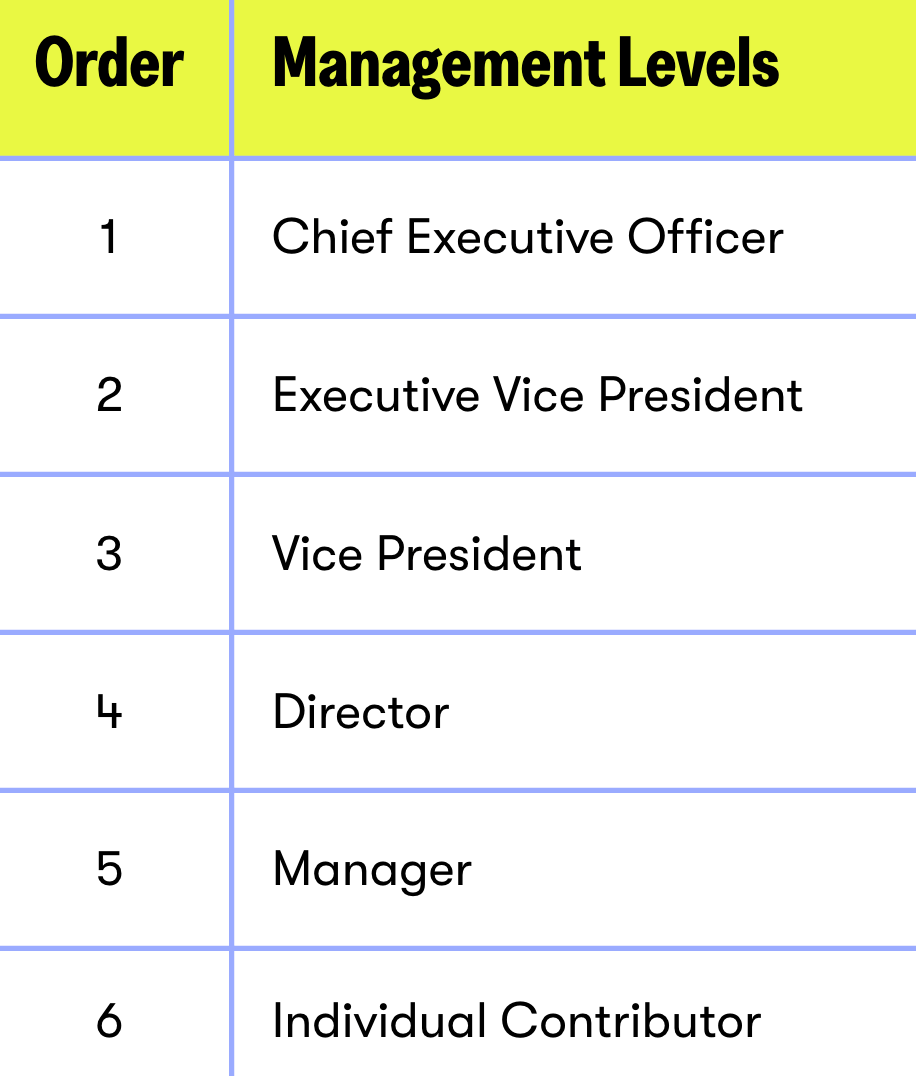Viewport: 916px width, 1076px height.
Task: Click the word Executive in row two
Action: (376, 395)
